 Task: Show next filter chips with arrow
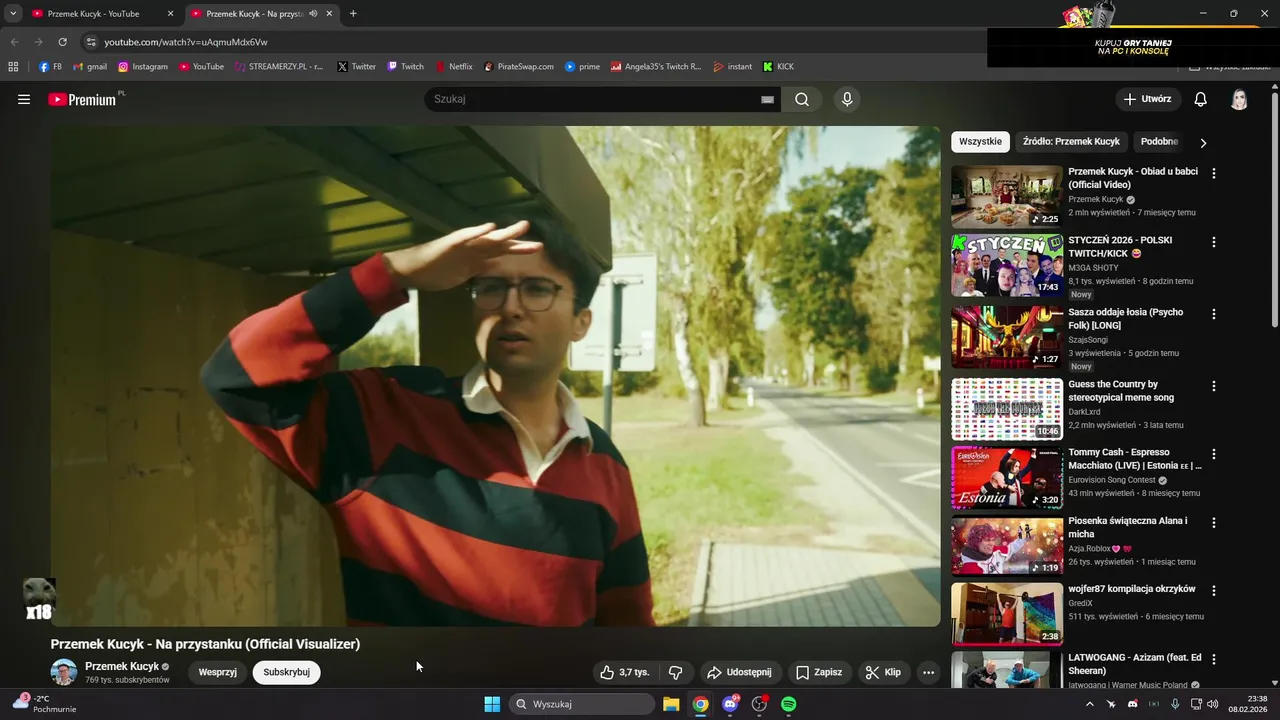click(1203, 142)
